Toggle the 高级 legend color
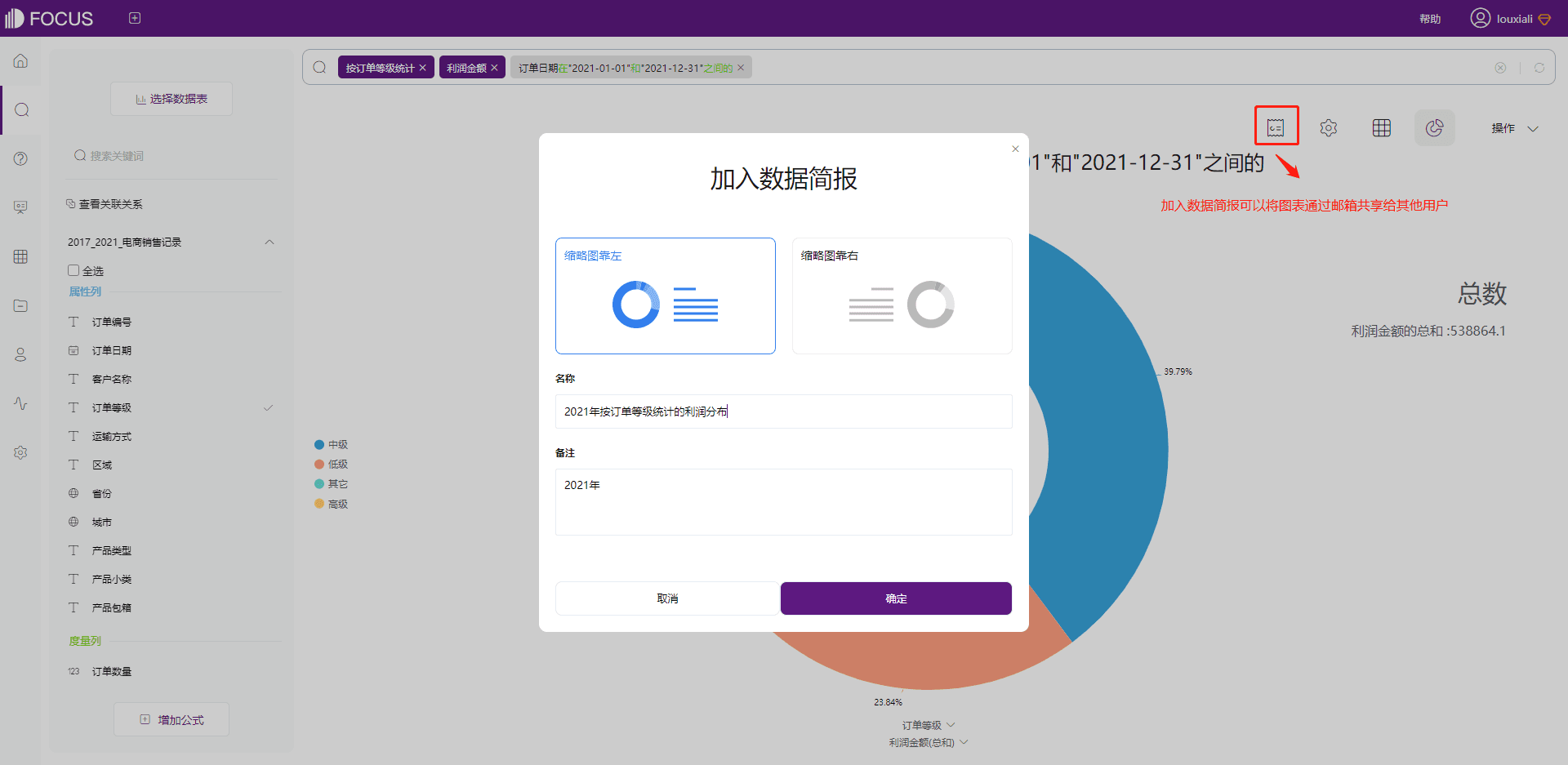1568x765 pixels. (x=319, y=504)
